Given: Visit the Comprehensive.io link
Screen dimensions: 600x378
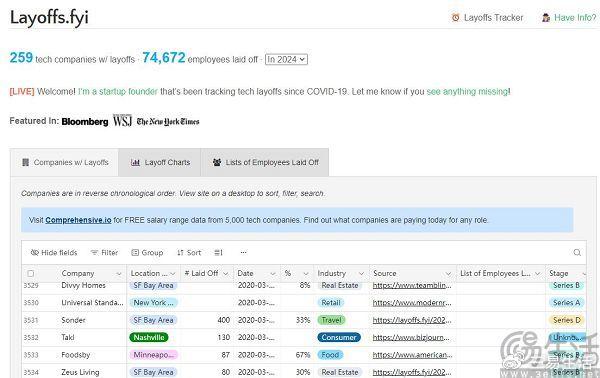Looking at the screenshot, I should pos(78,220).
